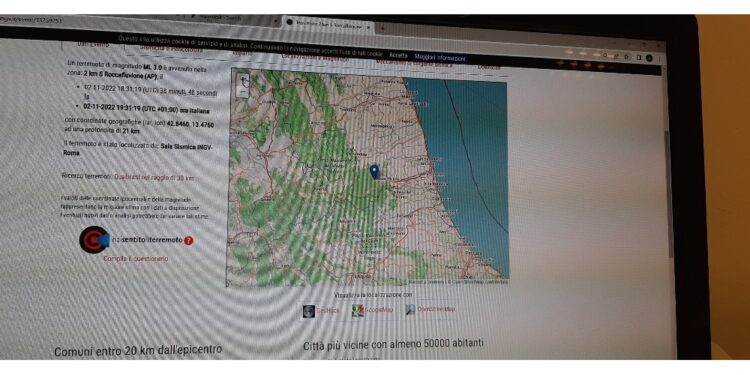
Task: Open the GoogleMap localization link
Action: coord(379,310)
